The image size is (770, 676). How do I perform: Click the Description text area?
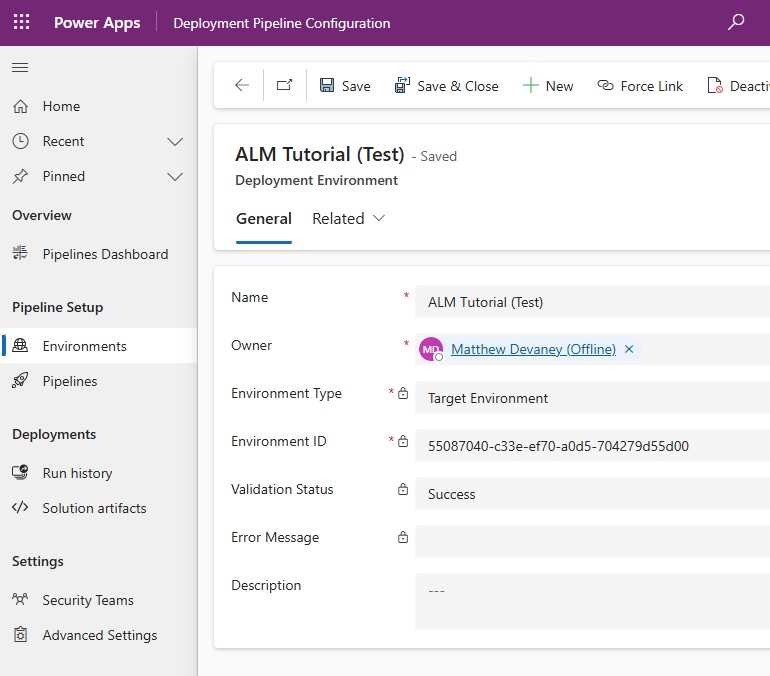[x=592, y=601]
